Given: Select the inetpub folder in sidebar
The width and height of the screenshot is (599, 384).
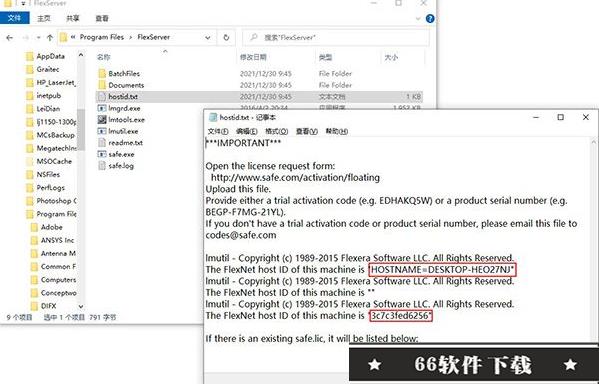Looking at the screenshot, I should [x=49, y=96].
